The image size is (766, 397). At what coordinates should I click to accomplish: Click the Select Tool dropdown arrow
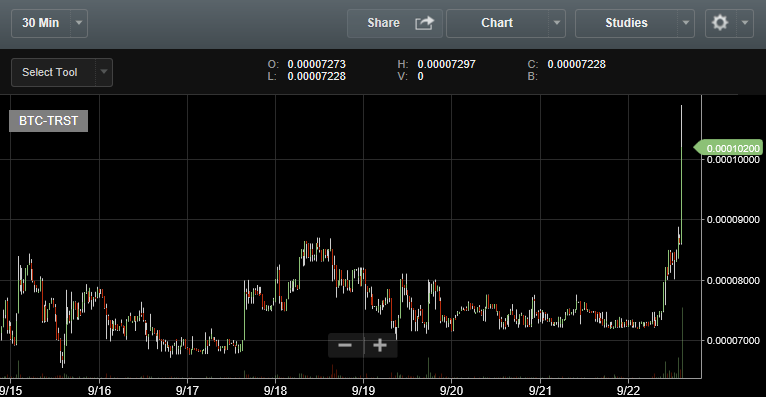(104, 72)
